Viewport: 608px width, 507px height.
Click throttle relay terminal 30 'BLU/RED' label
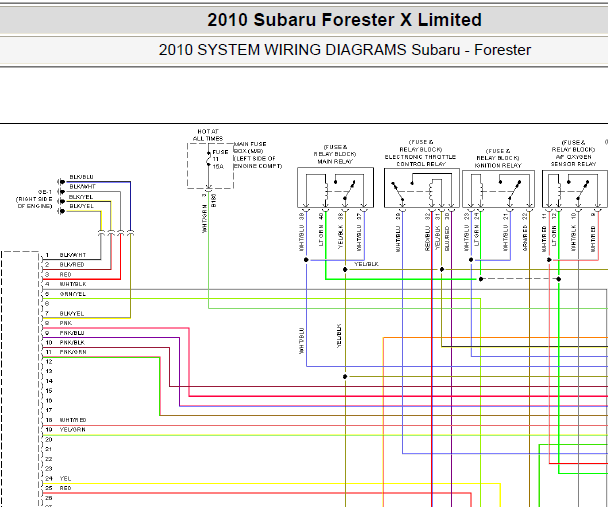(447, 238)
